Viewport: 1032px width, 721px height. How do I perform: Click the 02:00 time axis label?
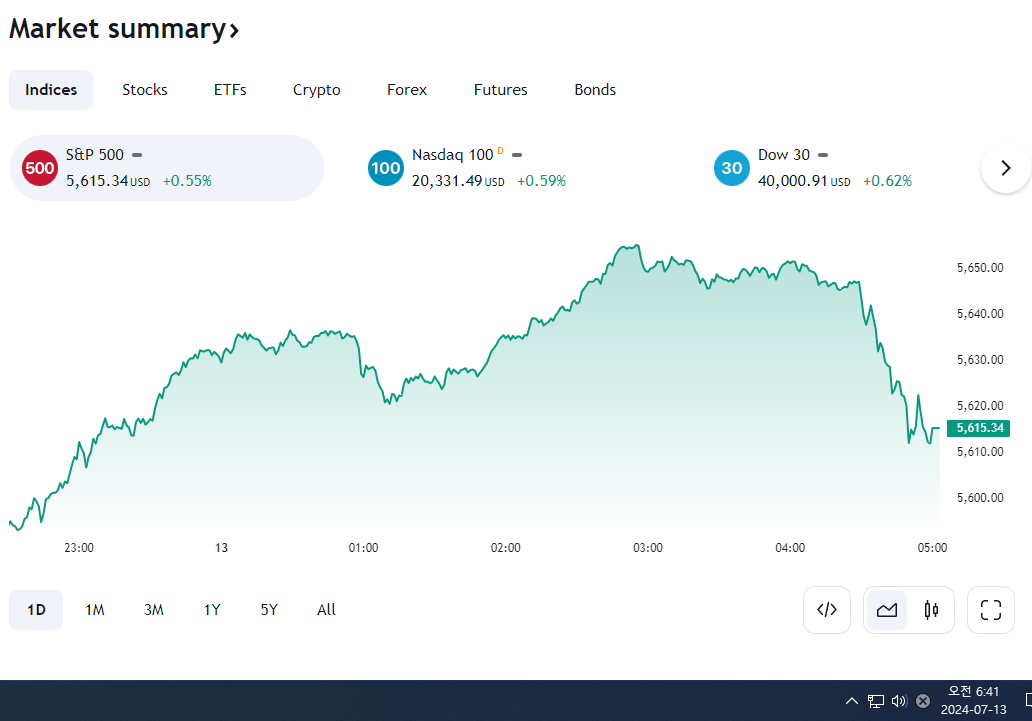(505, 548)
